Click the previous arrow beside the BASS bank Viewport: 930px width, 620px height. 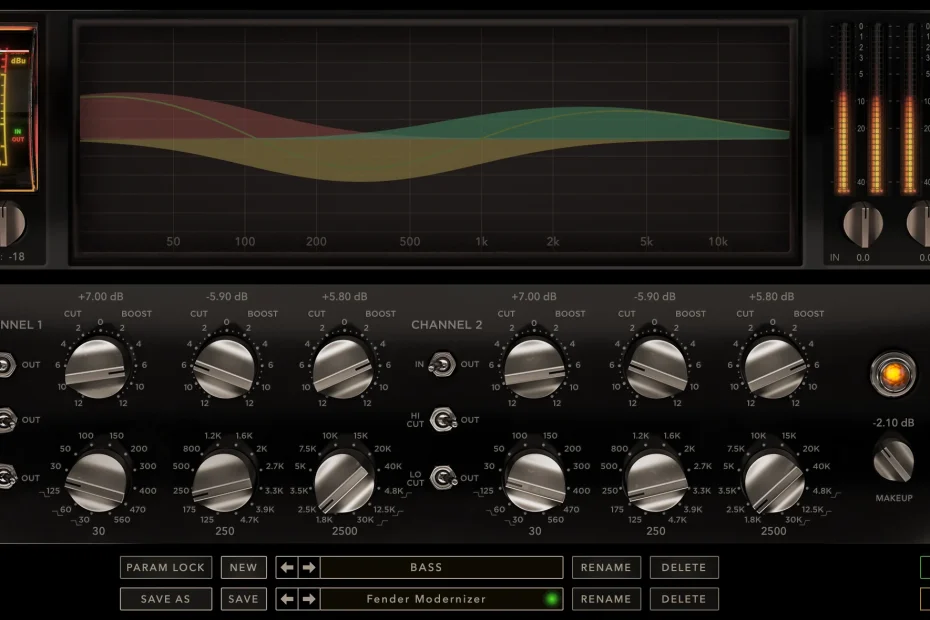pyautogui.click(x=288, y=567)
